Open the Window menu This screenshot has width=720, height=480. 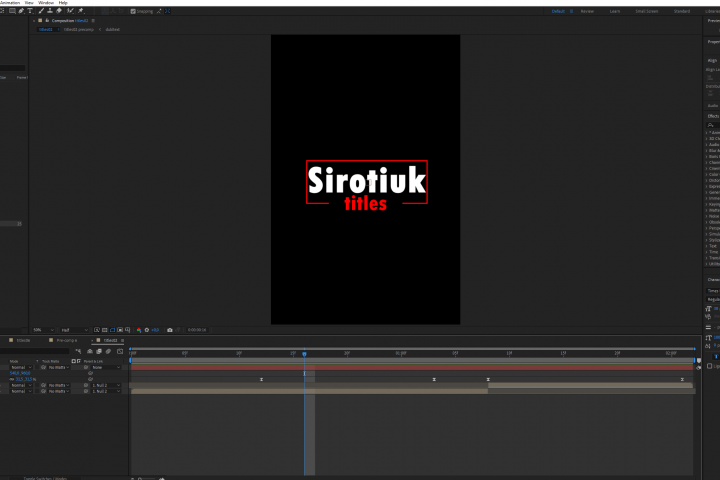[46, 3]
